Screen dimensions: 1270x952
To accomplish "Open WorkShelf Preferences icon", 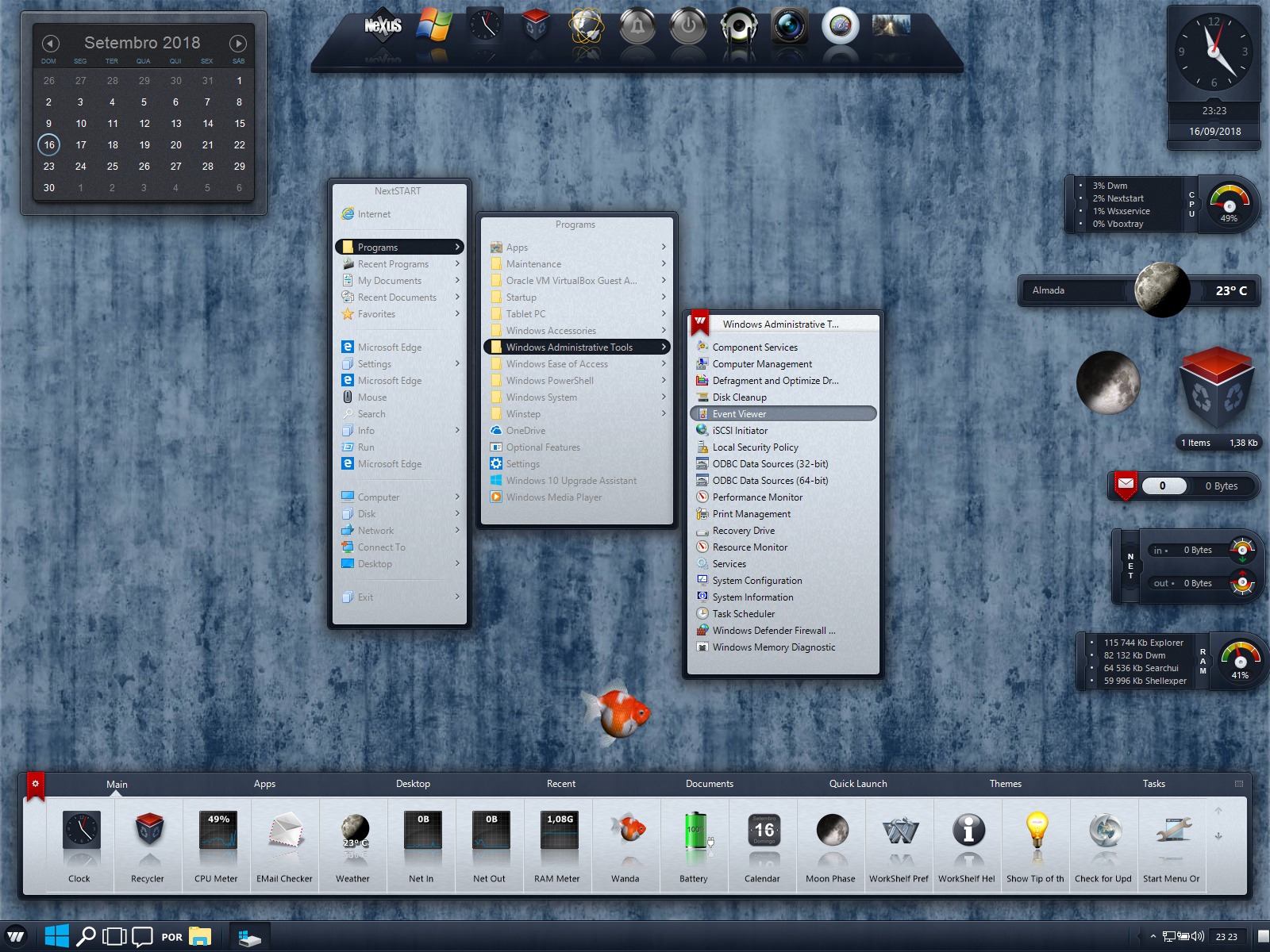I will pyautogui.click(x=900, y=831).
